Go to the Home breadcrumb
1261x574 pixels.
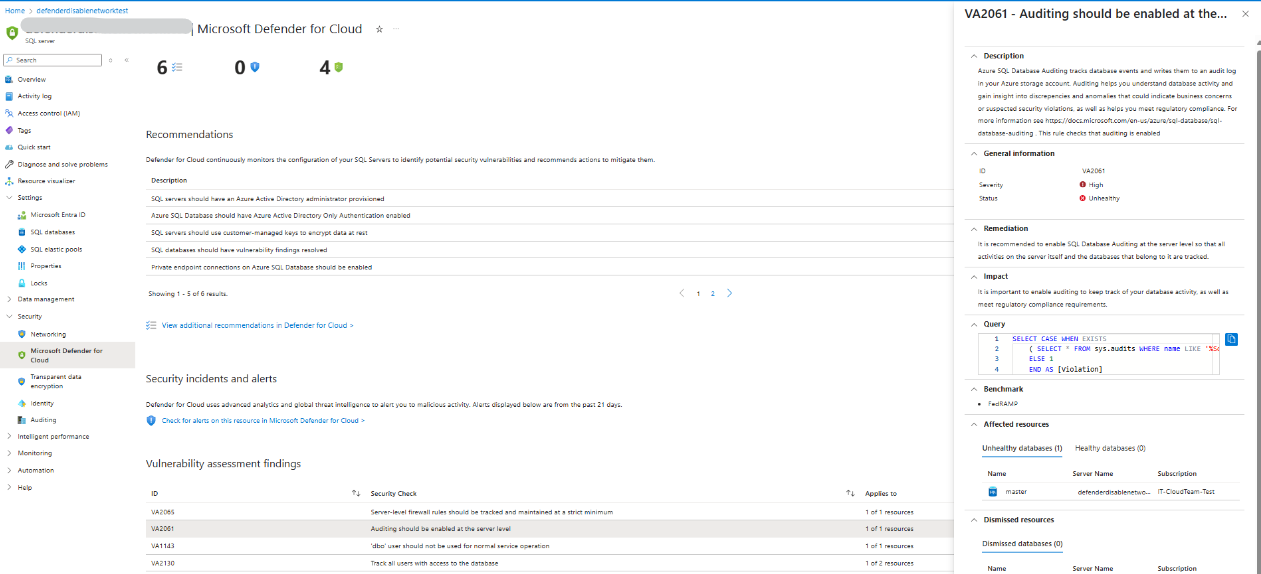pyautogui.click(x=15, y=9)
